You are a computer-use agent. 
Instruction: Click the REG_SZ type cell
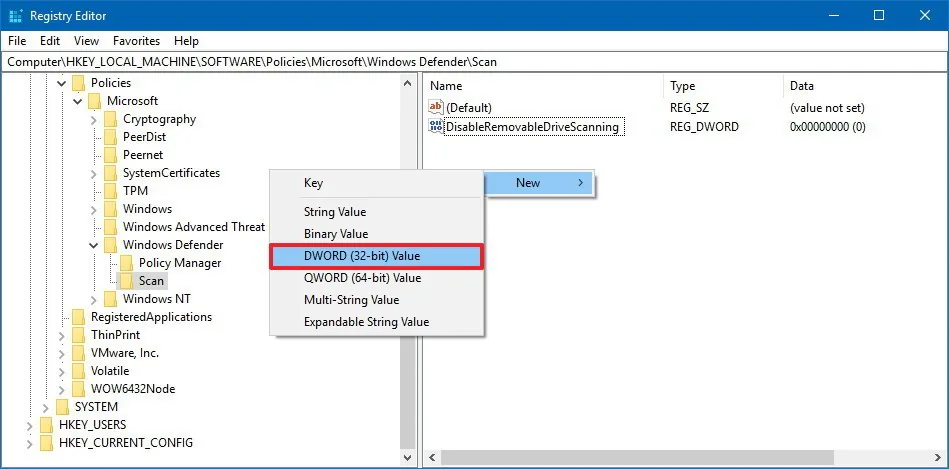pyautogui.click(x=689, y=108)
